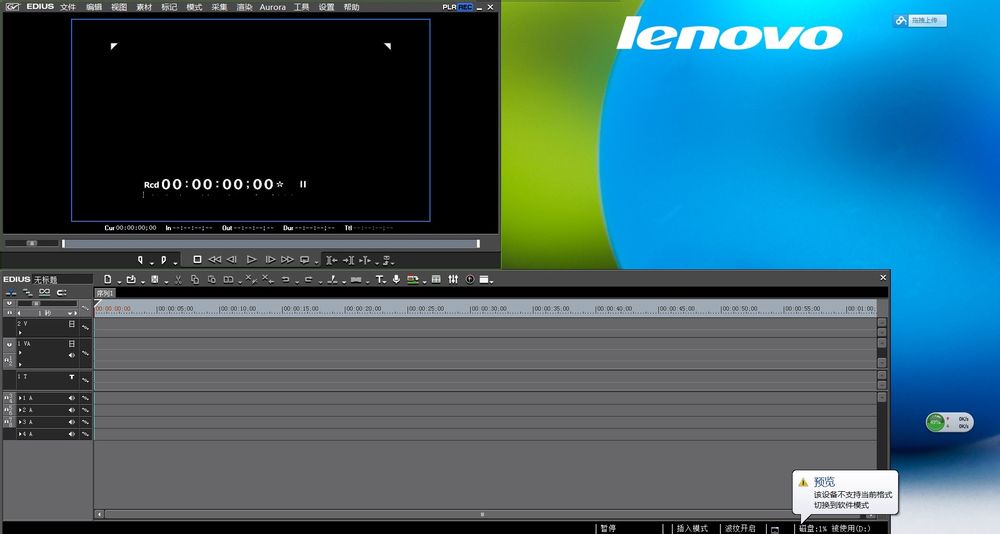Set the In point marker
The height and width of the screenshot is (534, 1000).
click(141, 260)
